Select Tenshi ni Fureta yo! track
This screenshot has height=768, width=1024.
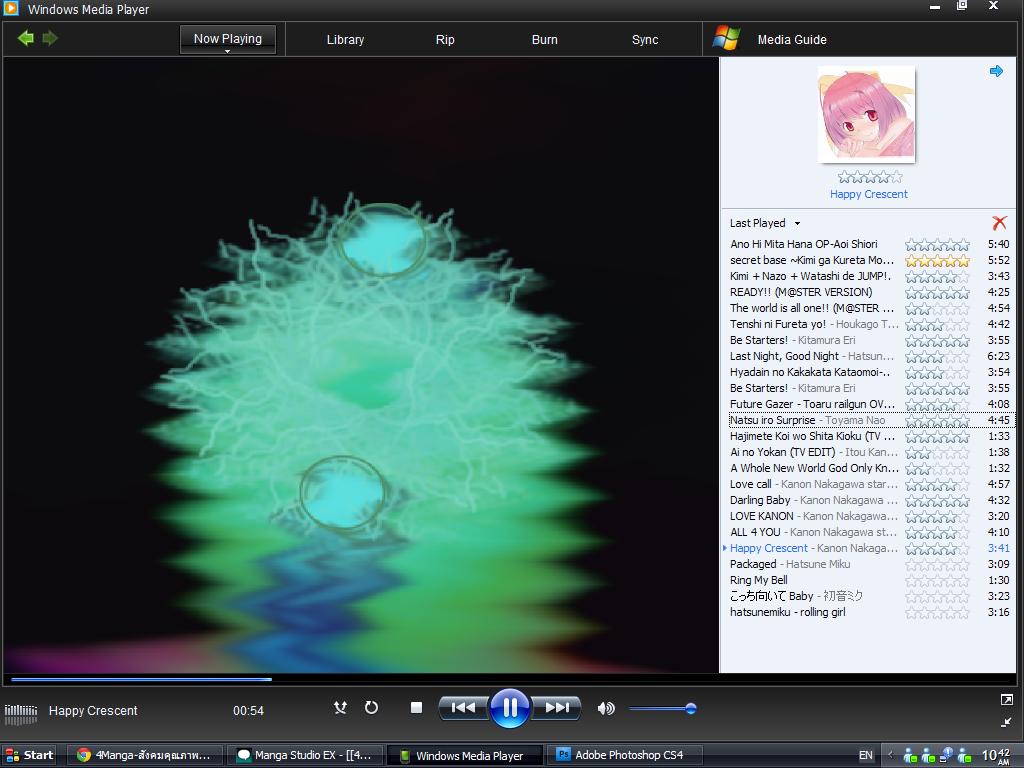pyautogui.click(x=869, y=324)
